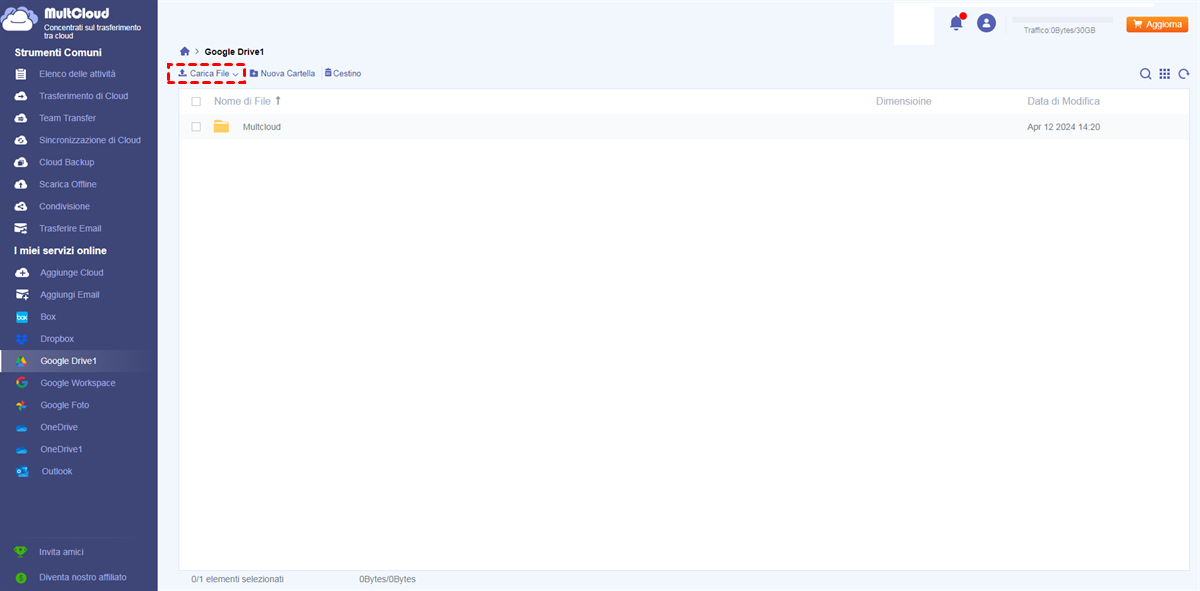Open Condivisione label

click(x=64, y=206)
